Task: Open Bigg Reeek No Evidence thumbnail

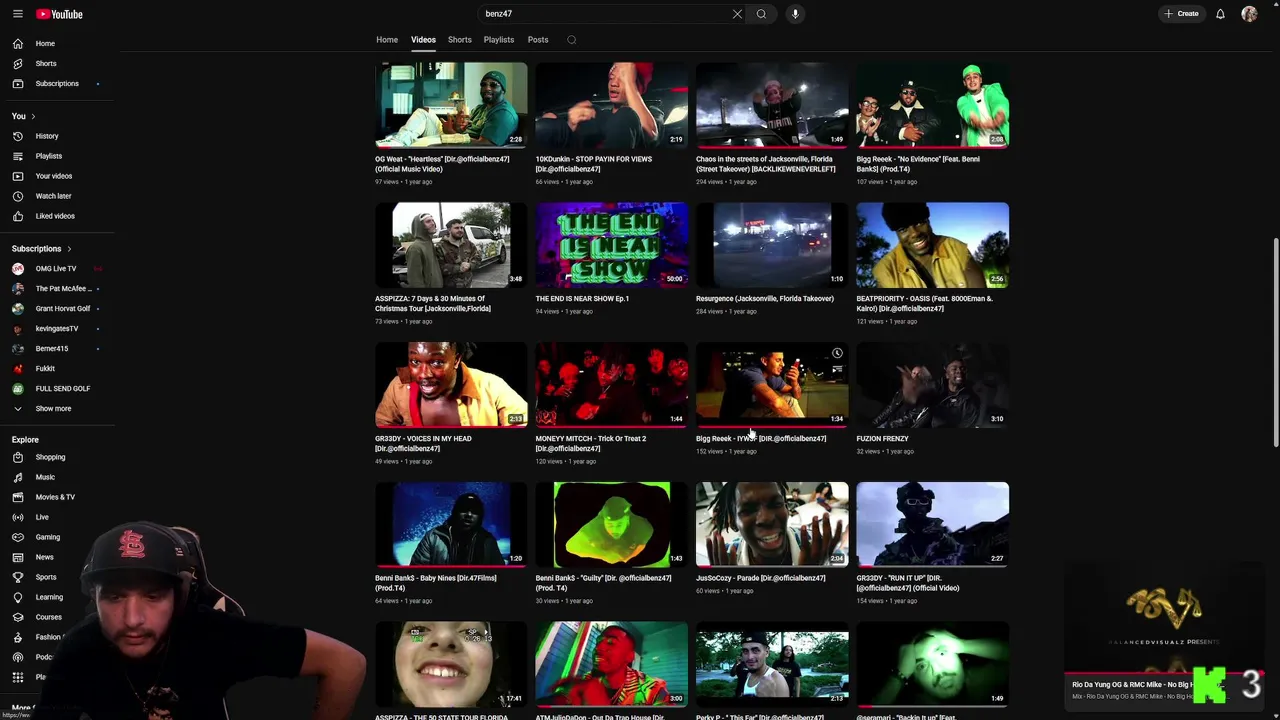Action: (x=933, y=105)
